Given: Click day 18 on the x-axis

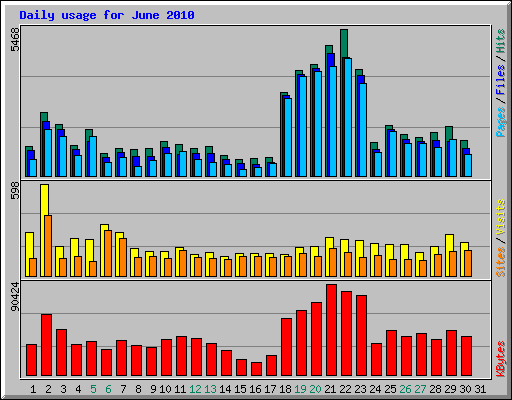Looking at the screenshot, I should click(285, 389).
